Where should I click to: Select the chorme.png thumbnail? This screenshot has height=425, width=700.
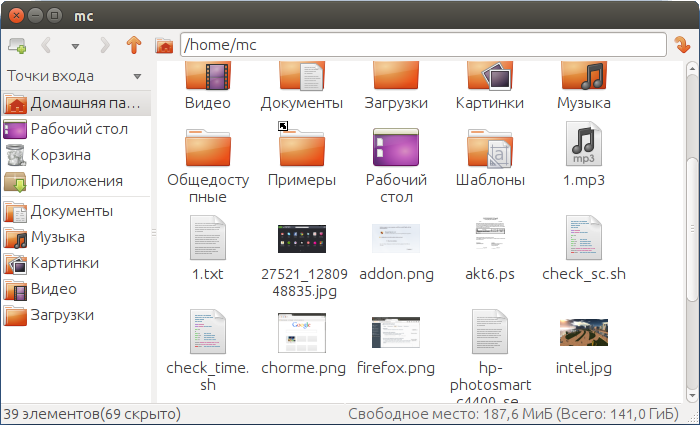[302, 333]
